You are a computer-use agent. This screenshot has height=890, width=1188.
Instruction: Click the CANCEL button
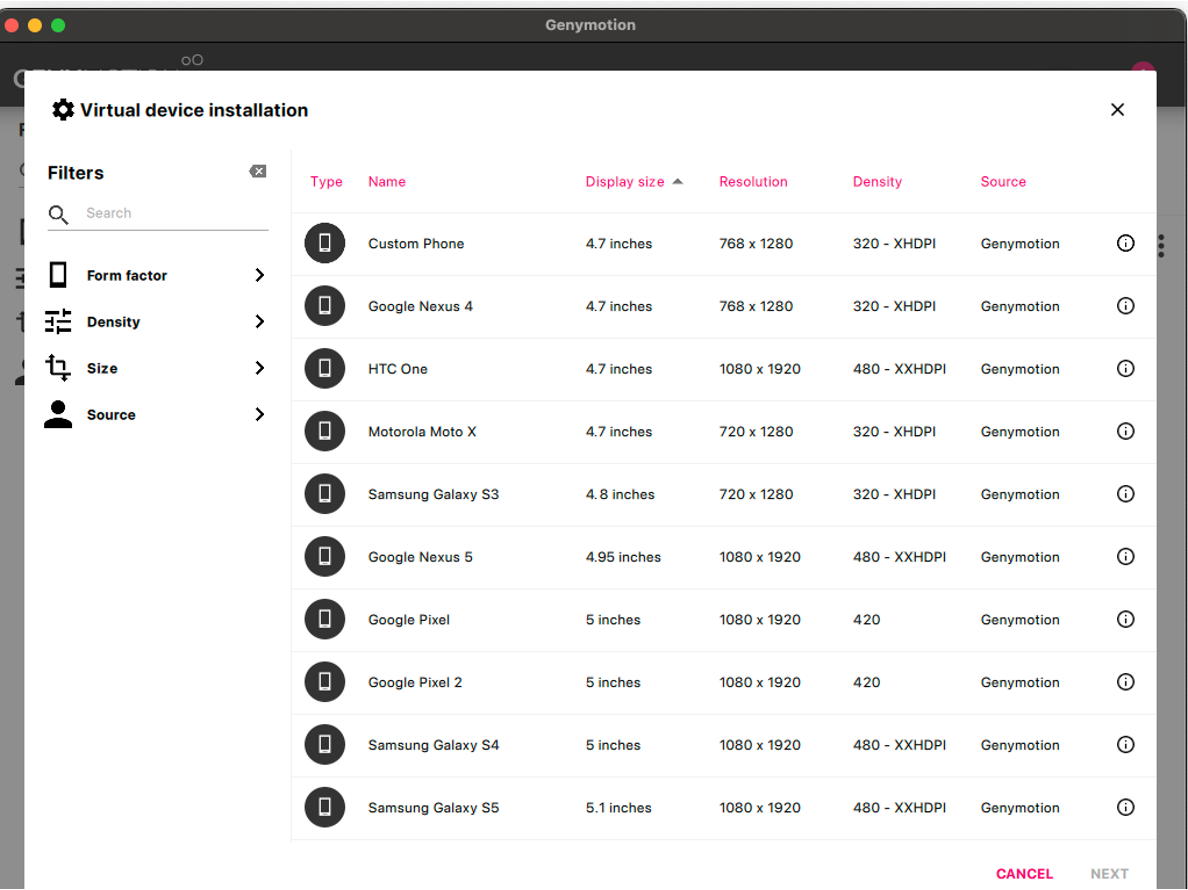tap(1024, 874)
